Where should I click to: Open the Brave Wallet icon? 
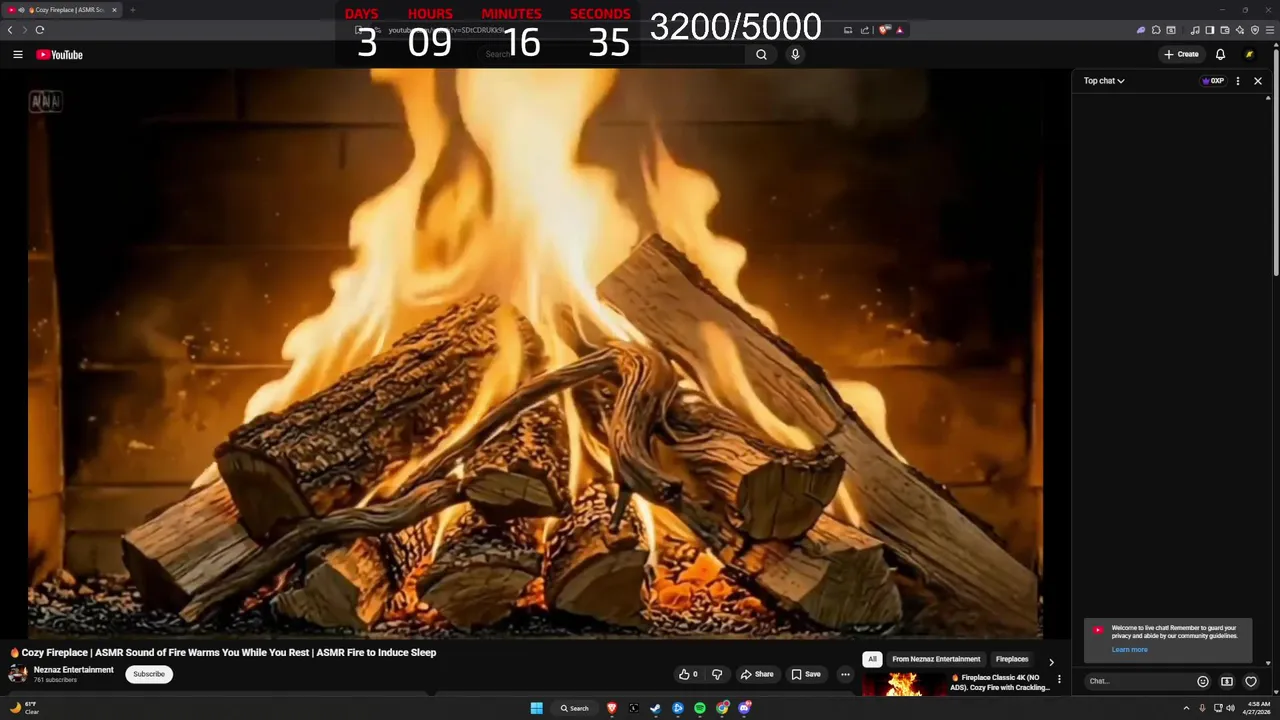tap(1225, 30)
